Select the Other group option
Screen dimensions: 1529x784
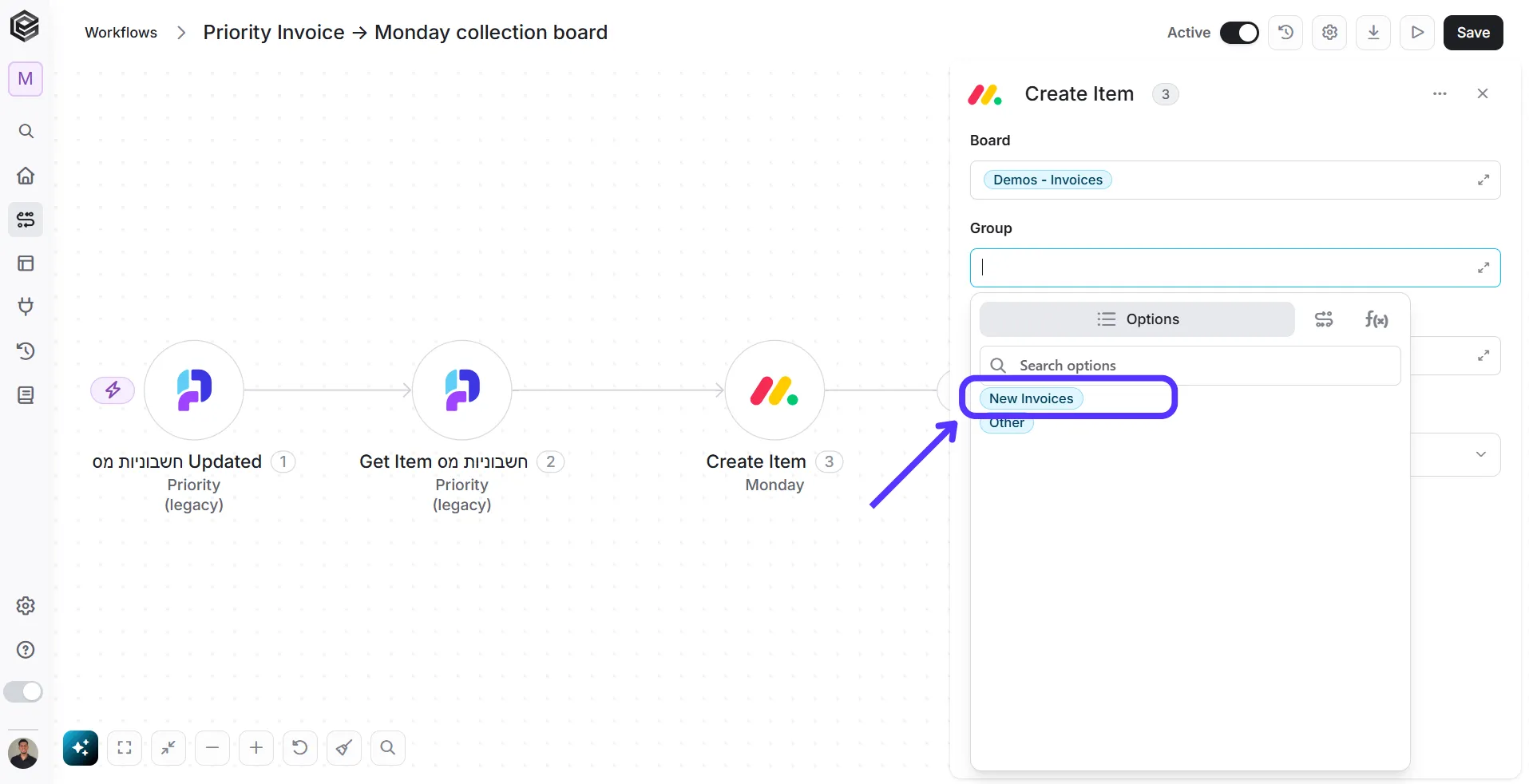1006,423
